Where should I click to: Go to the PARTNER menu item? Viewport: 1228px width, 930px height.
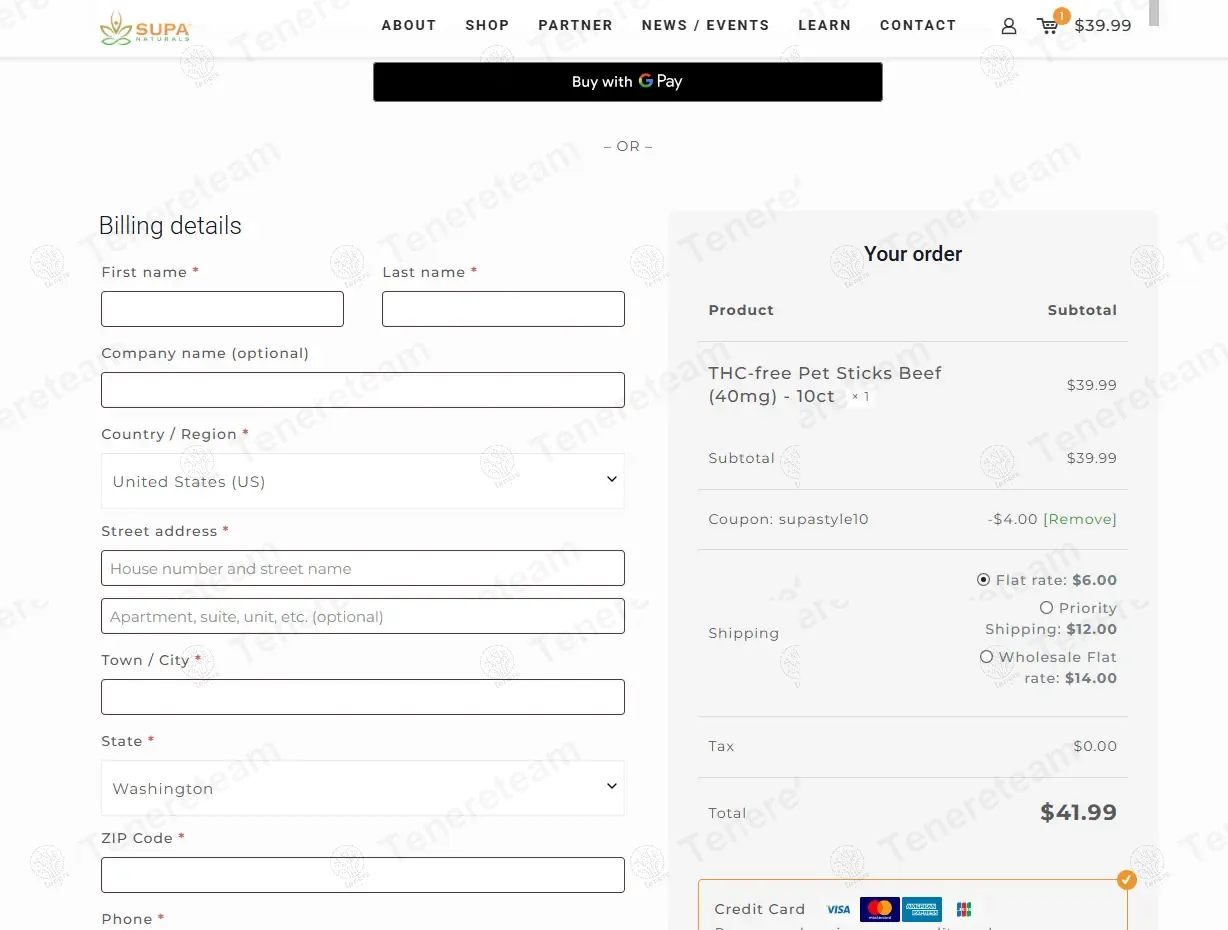click(575, 26)
